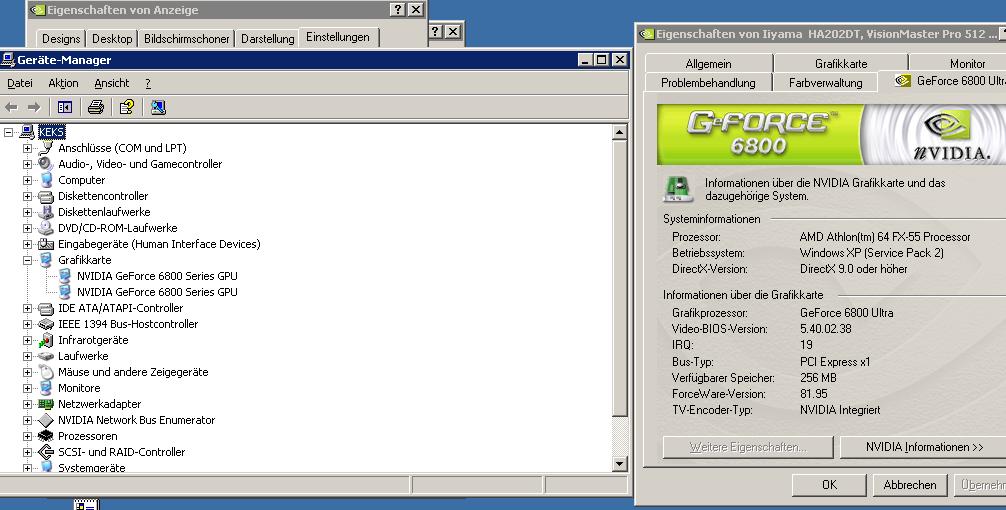Image resolution: width=1006 pixels, height=510 pixels.
Task: Click the Diskettenlaufwerke icon
Action: coord(46,212)
